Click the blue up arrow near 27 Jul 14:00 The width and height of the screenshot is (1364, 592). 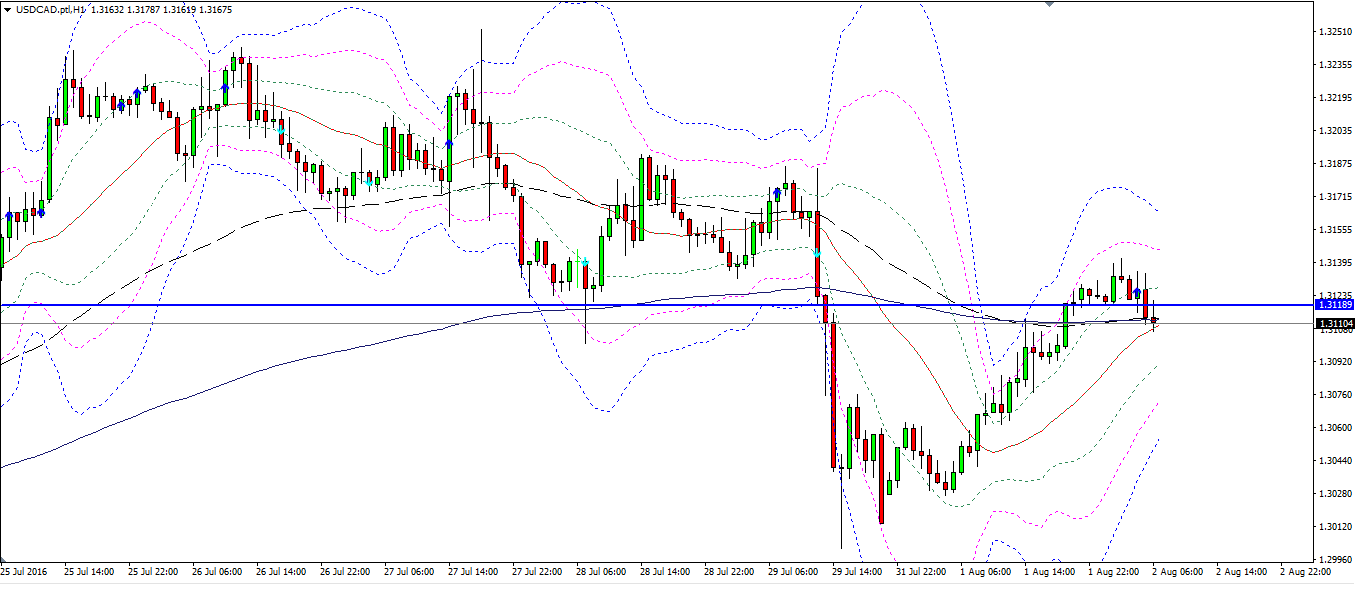click(x=449, y=144)
